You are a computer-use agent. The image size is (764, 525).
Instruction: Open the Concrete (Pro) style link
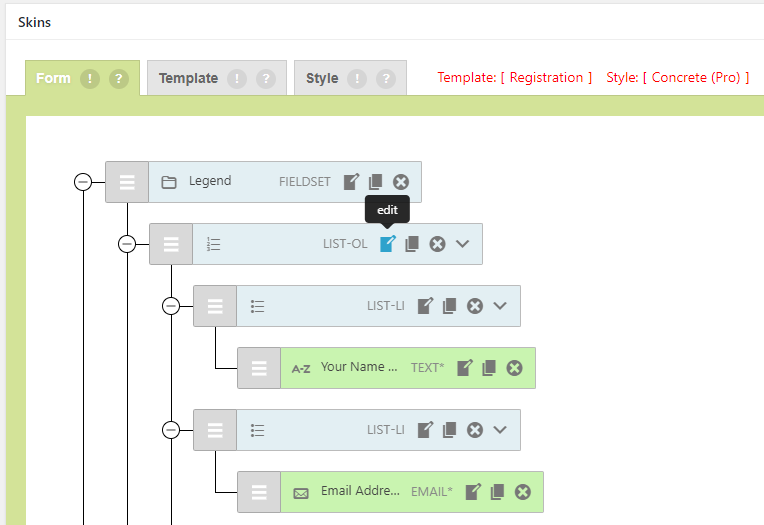point(696,77)
